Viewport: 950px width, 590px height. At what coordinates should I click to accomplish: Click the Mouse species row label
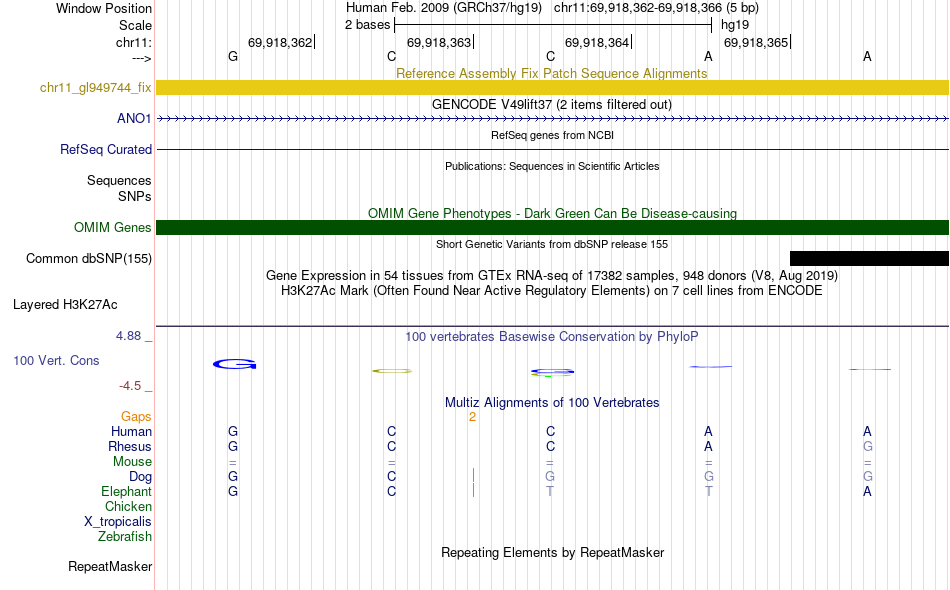click(x=132, y=462)
